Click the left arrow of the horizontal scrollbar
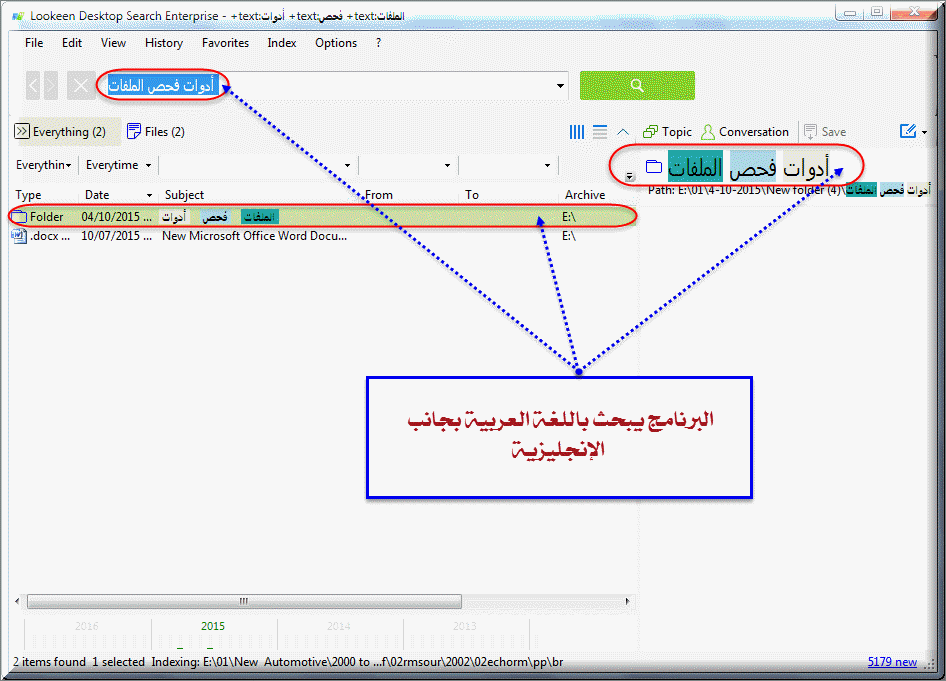Viewport: 946px width, 681px height. 17,601
